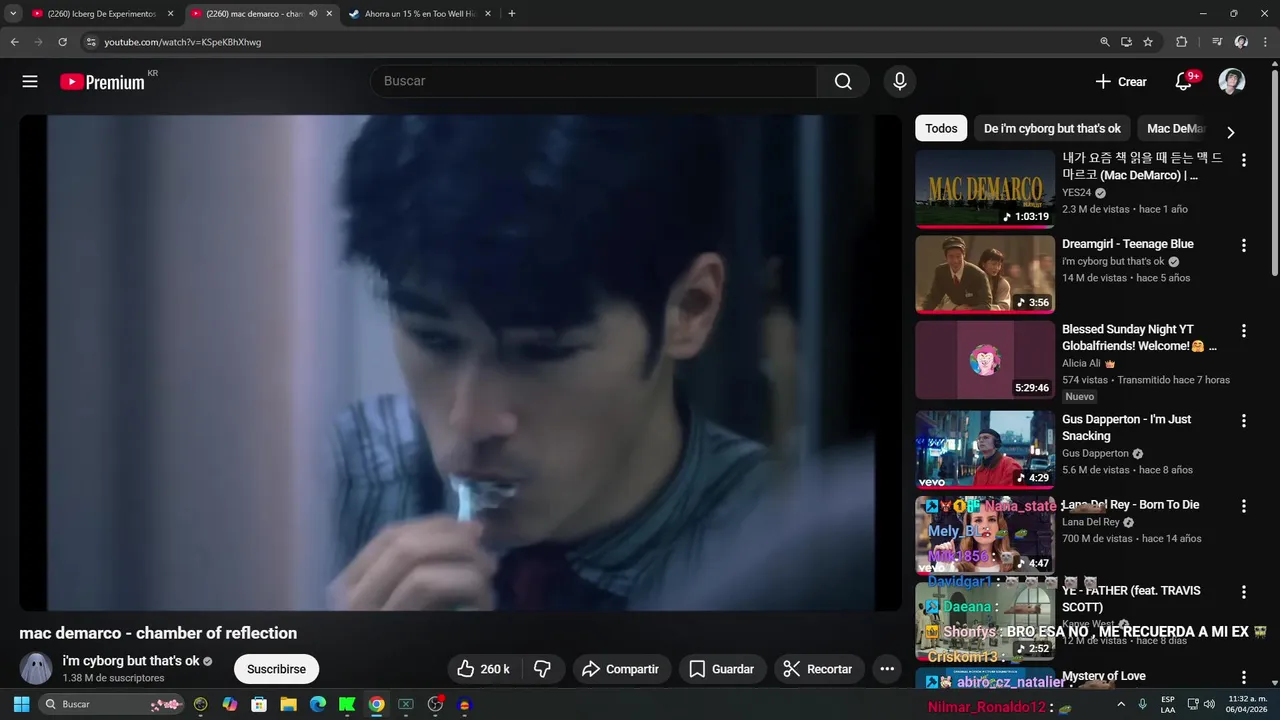Switch to the Icberg De Experimentos tab

tap(102, 14)
